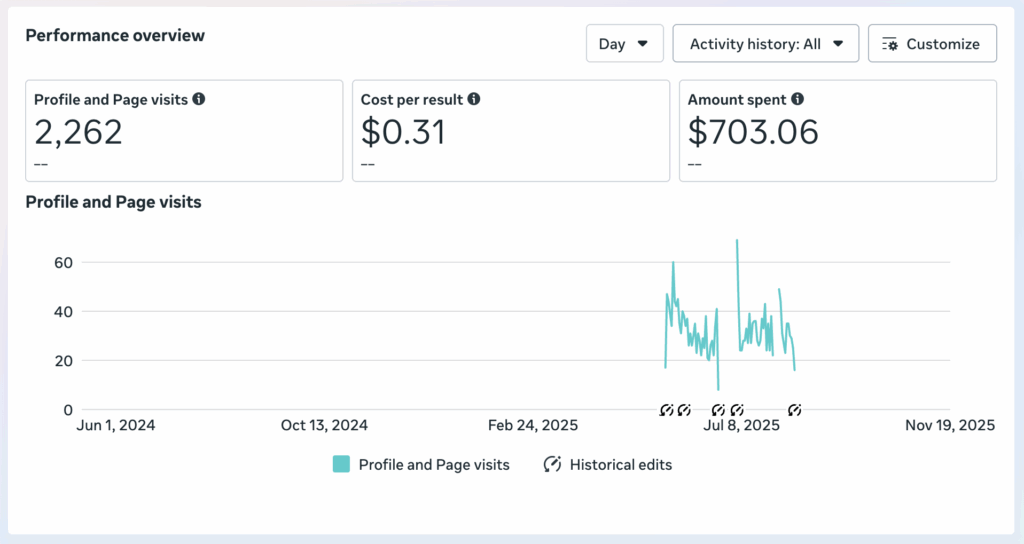Select the leftmost historical edit marker on chart
Viewport: 1024px width, 544px height.
[667, 410]
